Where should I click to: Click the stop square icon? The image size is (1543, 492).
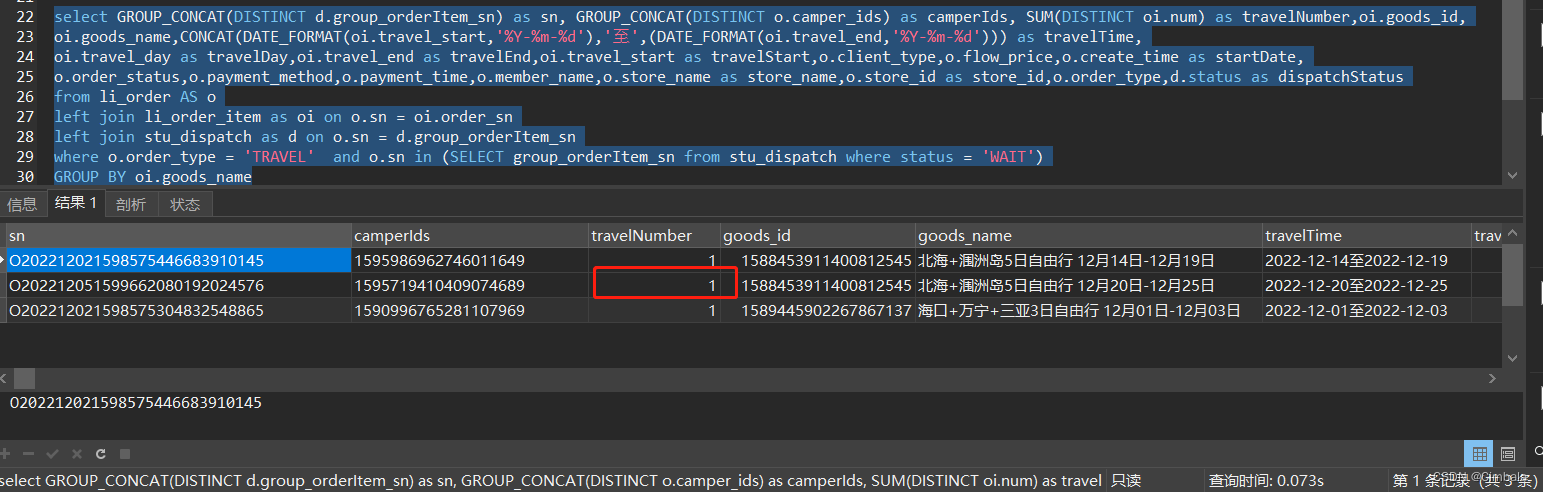124,453
